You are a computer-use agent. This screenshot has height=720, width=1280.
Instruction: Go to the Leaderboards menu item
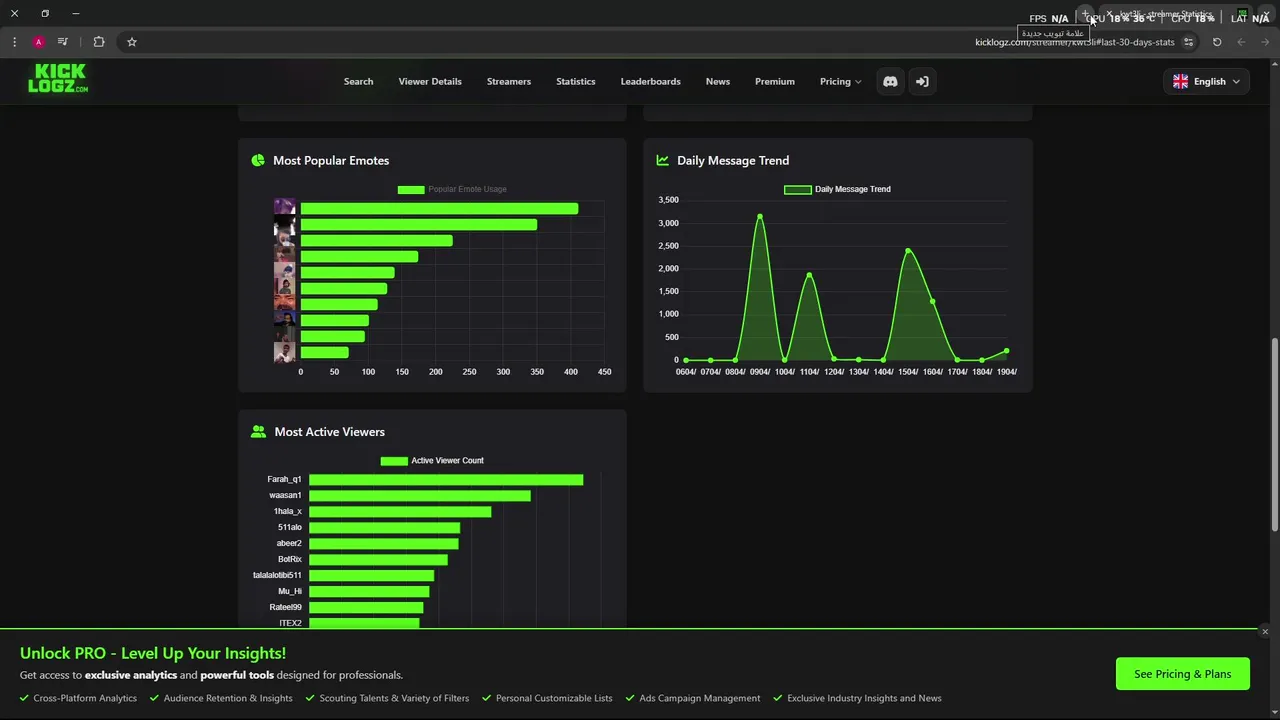point(650,82)
